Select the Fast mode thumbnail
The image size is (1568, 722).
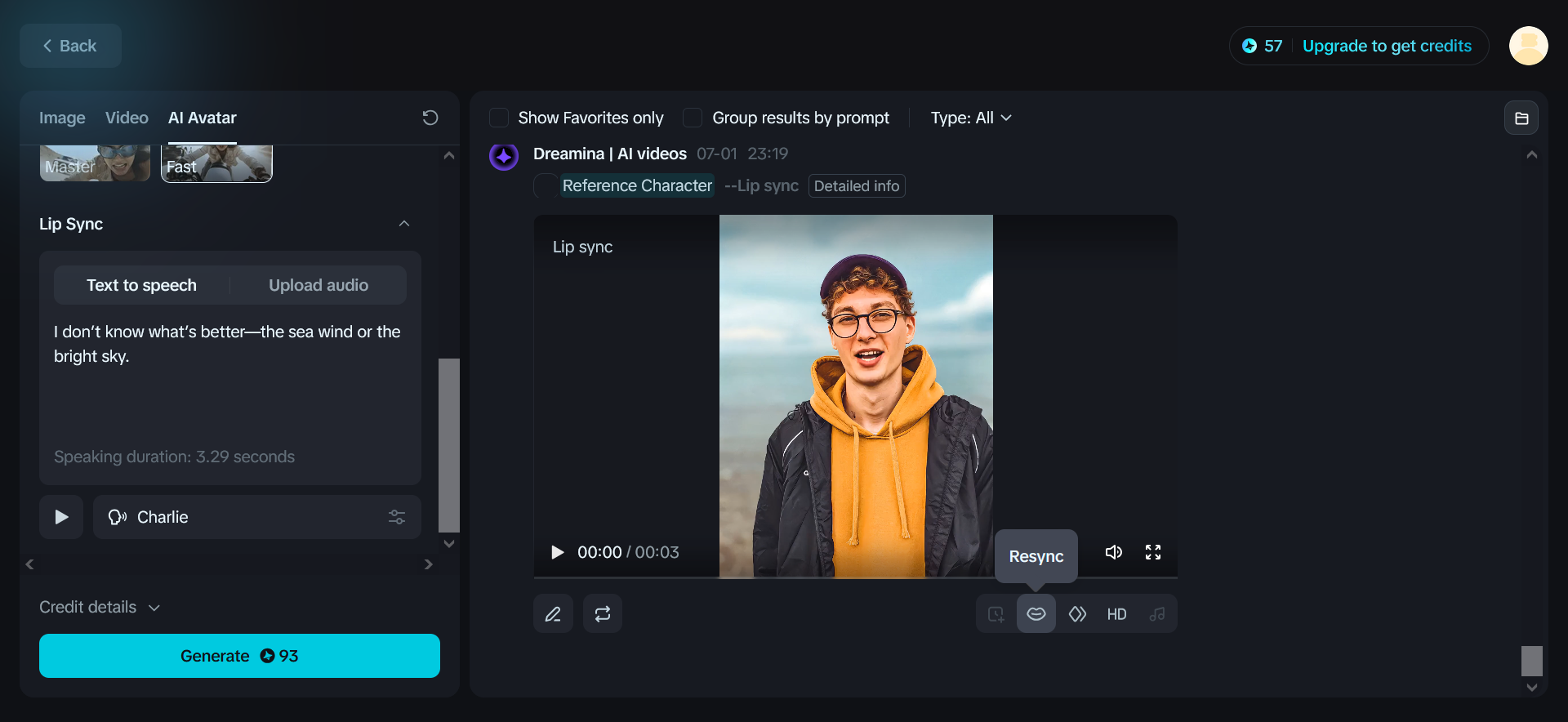[216, 163]
